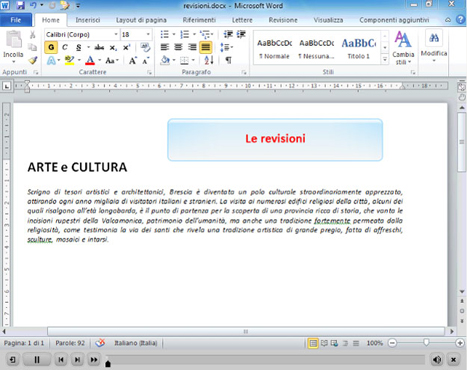The width and height of the screenshot is (467, 370).
Task: Click the text effects A icon
Action: click(x=51, y=60)
